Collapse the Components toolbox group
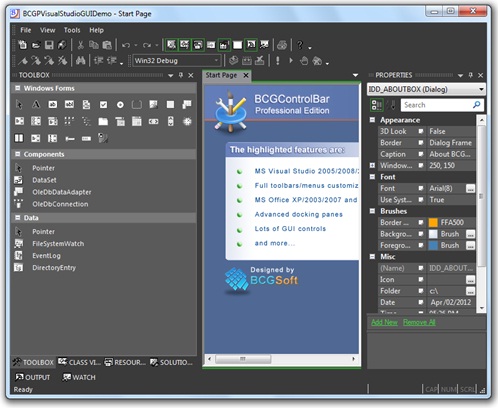The height and width of the screenshot is (408, 498). [18, 154]
